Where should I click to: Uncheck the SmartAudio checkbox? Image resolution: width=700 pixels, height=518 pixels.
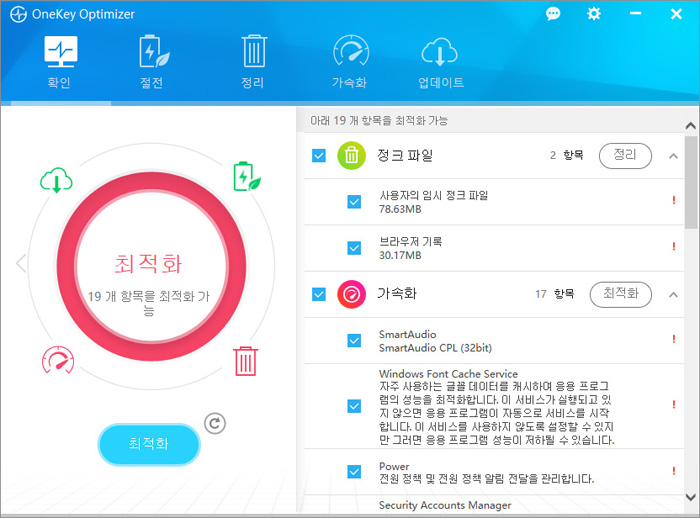click(354, 341)
